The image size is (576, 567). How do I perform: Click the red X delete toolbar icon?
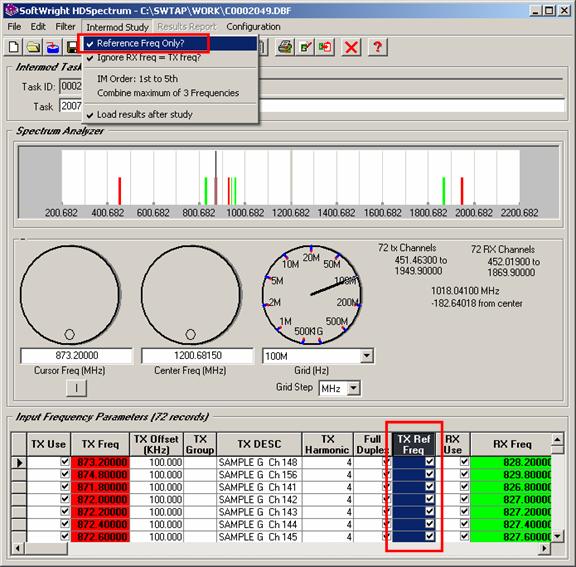point(351,47)
